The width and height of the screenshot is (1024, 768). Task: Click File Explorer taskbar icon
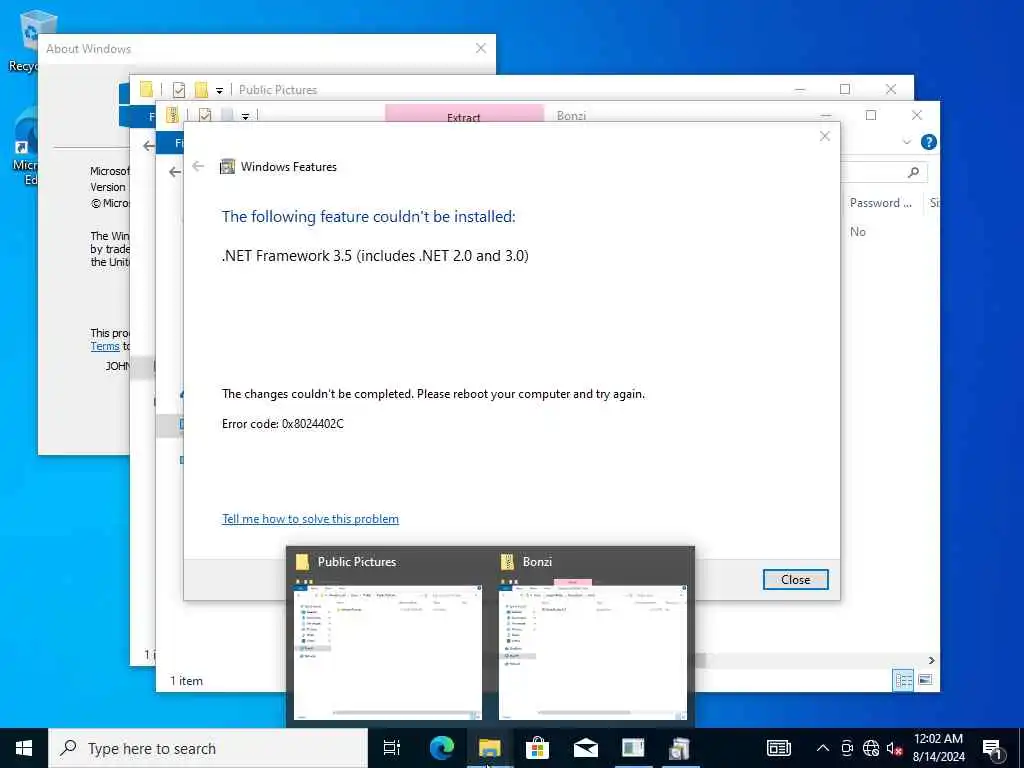(x=489, y=748)
